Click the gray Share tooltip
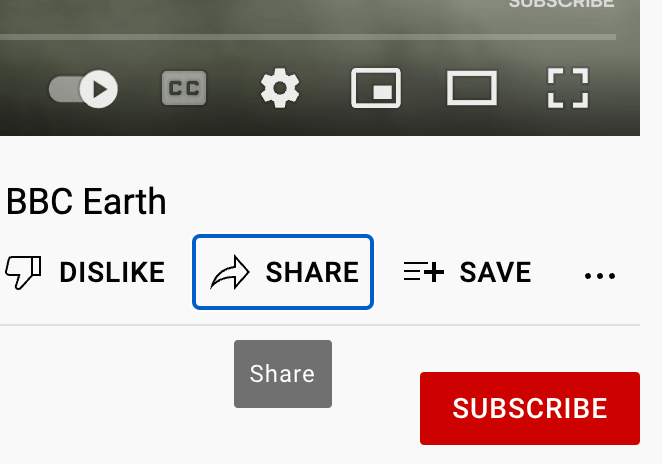The height and width of the screenshot is (464, 662). pos(283,374)
